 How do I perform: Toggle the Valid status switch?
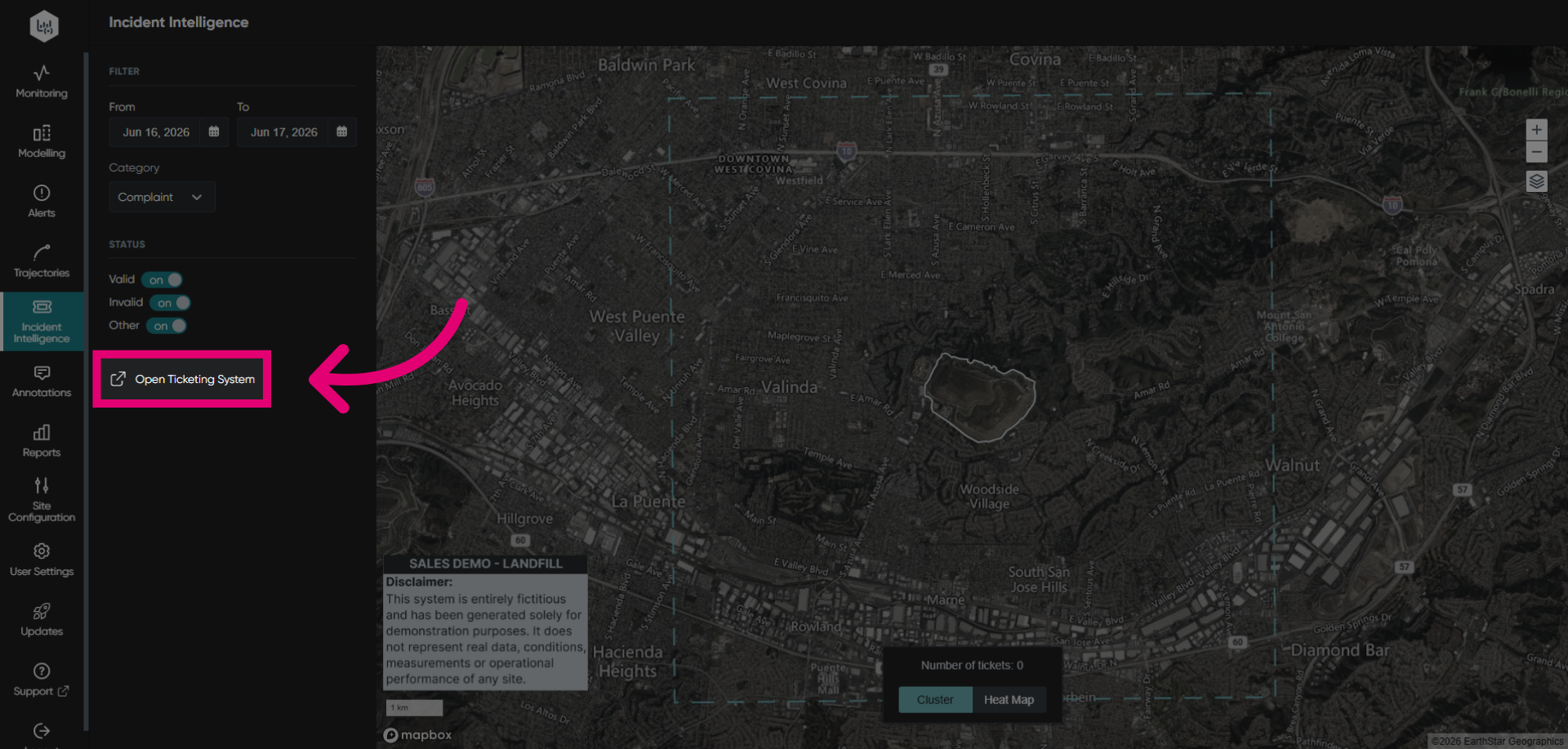pos(162,279)
